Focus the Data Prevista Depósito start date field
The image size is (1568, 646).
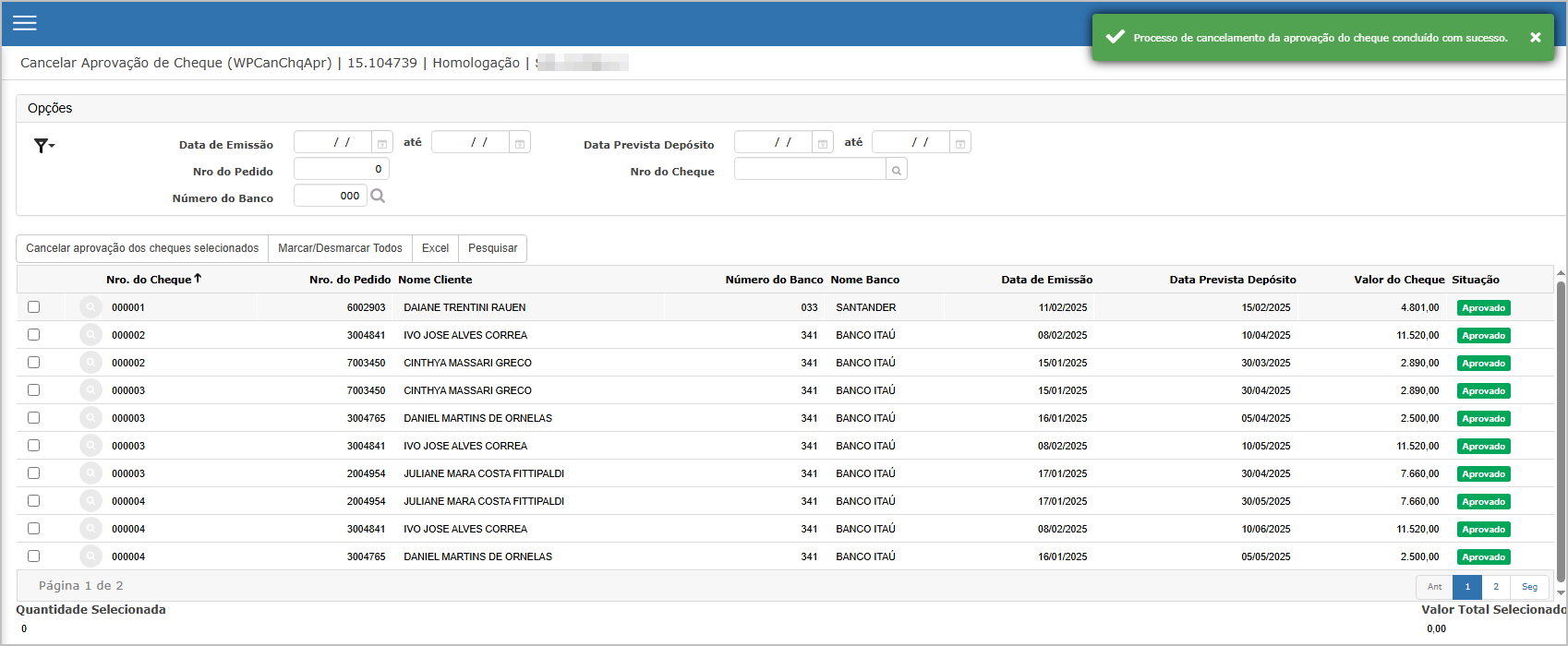[x=774, y=143]
